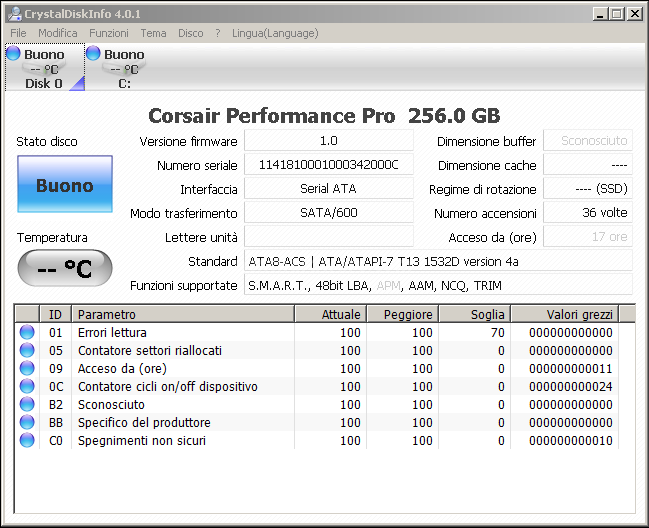This screenshot has width=649, height=528.
Task: Click the blue Buono health status button
Action: (65, 184)
